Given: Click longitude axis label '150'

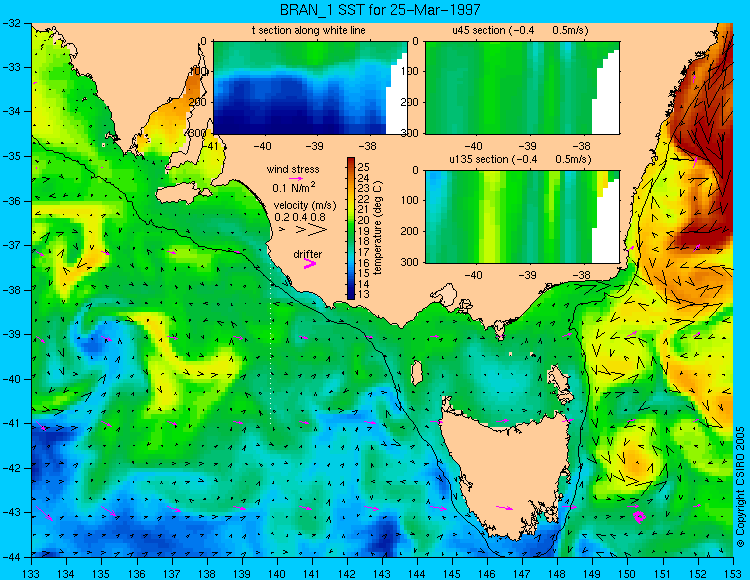Looking at the screenshot, I should tap(628, 574).
